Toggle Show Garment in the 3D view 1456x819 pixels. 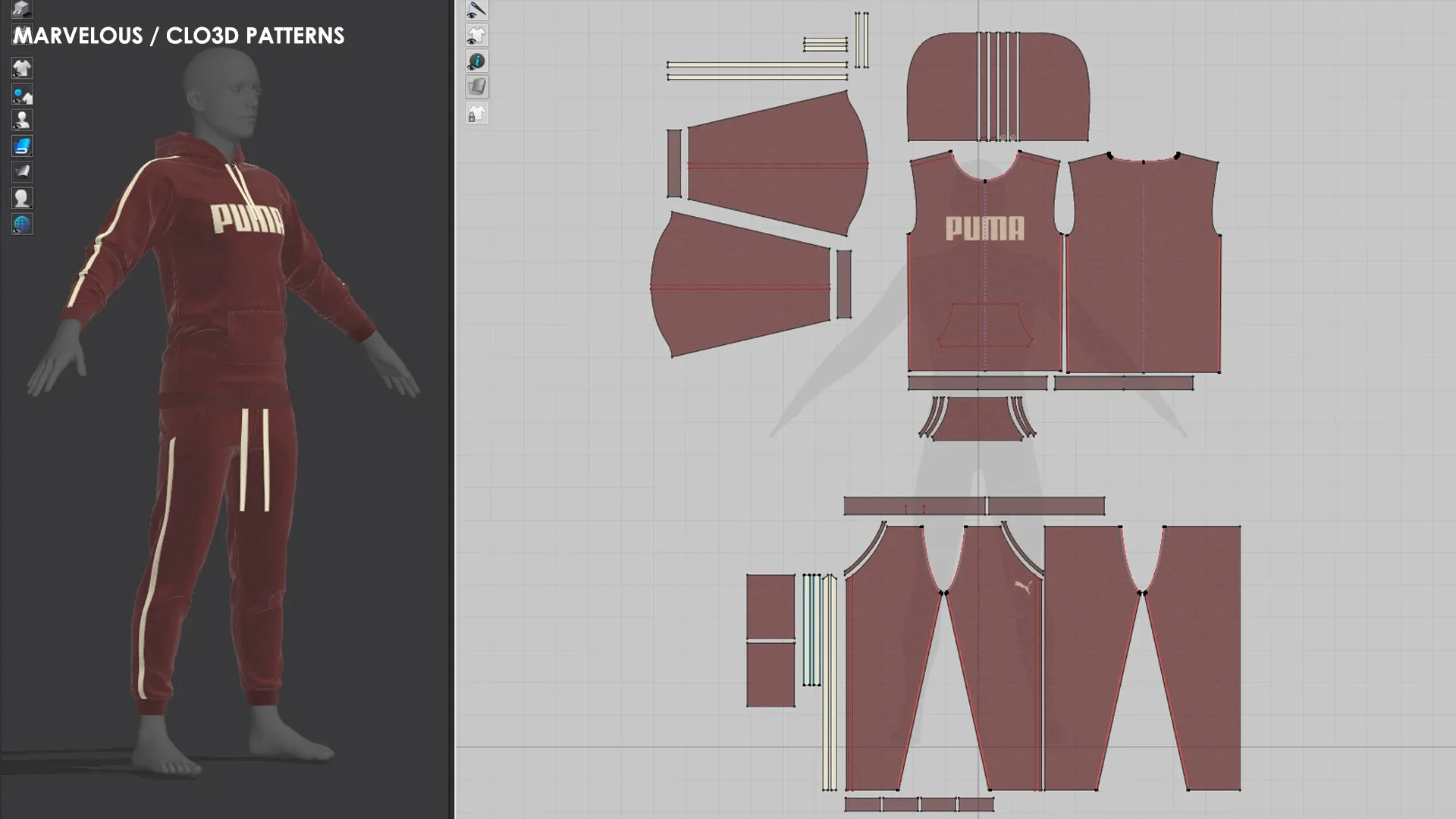click(x=22, y=68)
